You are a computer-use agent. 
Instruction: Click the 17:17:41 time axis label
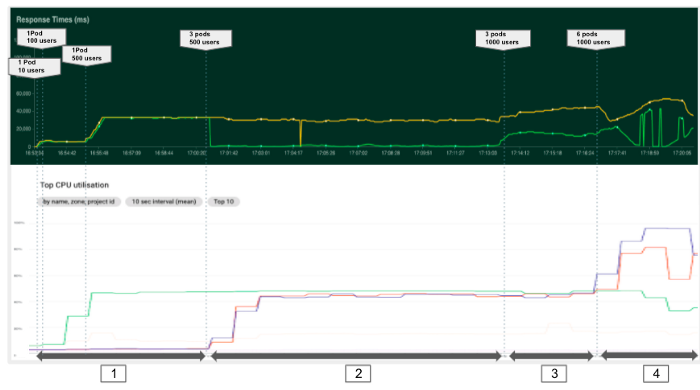[617, 153]
